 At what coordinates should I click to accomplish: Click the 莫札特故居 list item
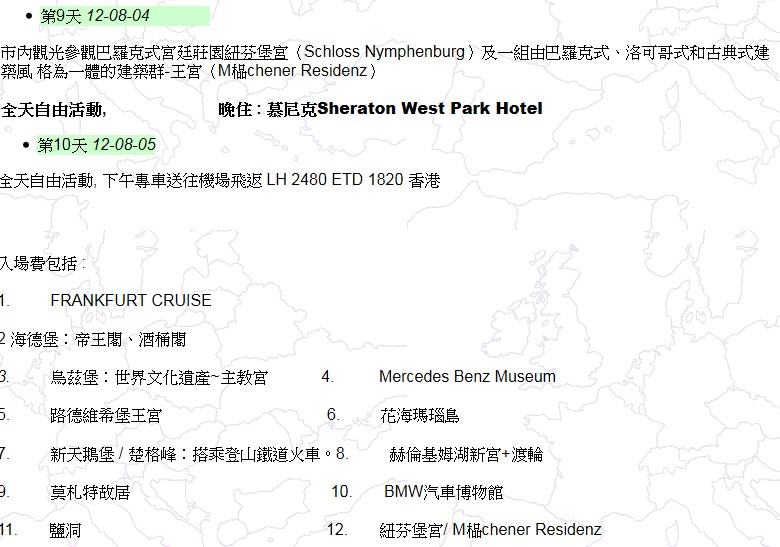(90, 492)
